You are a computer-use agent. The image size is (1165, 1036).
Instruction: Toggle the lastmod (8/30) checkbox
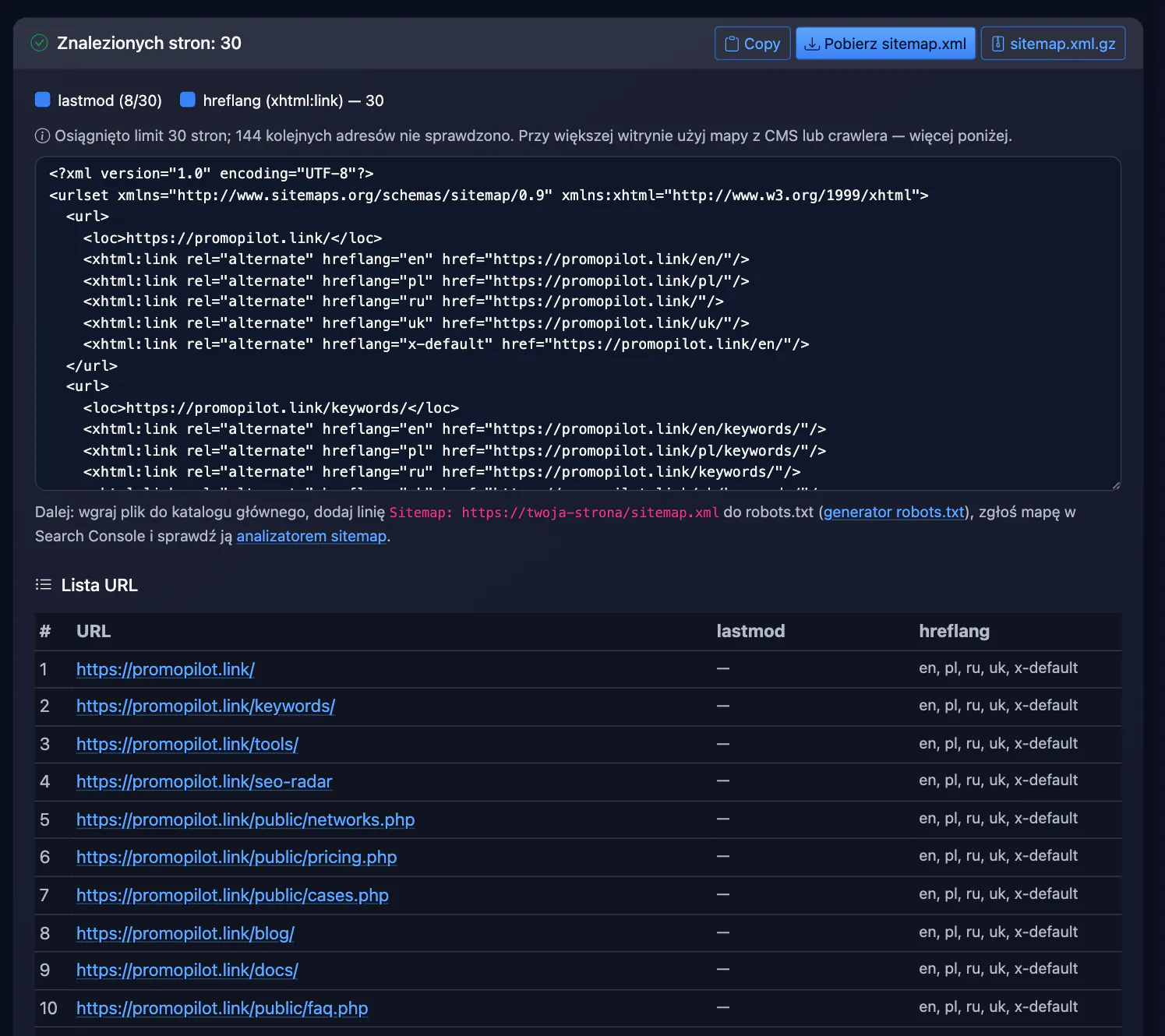coord(43,100)
